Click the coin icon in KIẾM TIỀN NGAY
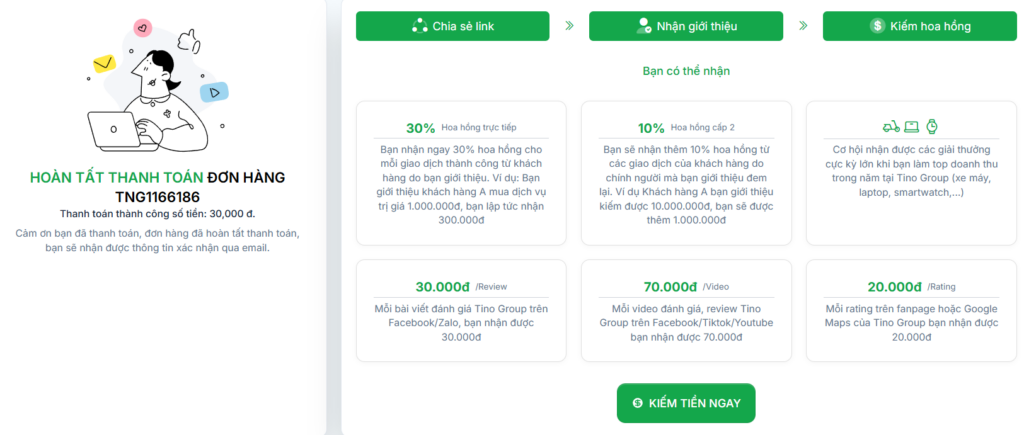Viewport: 1024px width, 435px height. click(x=638, y=402)
